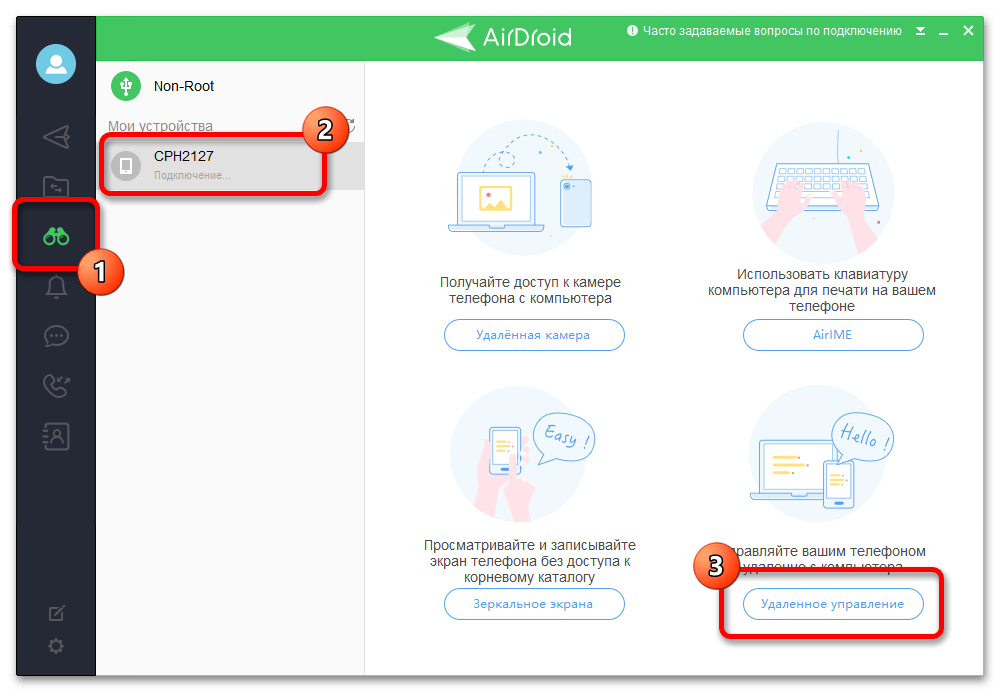The width and height of the screenshot is (1000, 692).
Task: Click the Удаленное управление button
Action: [833, 604]
